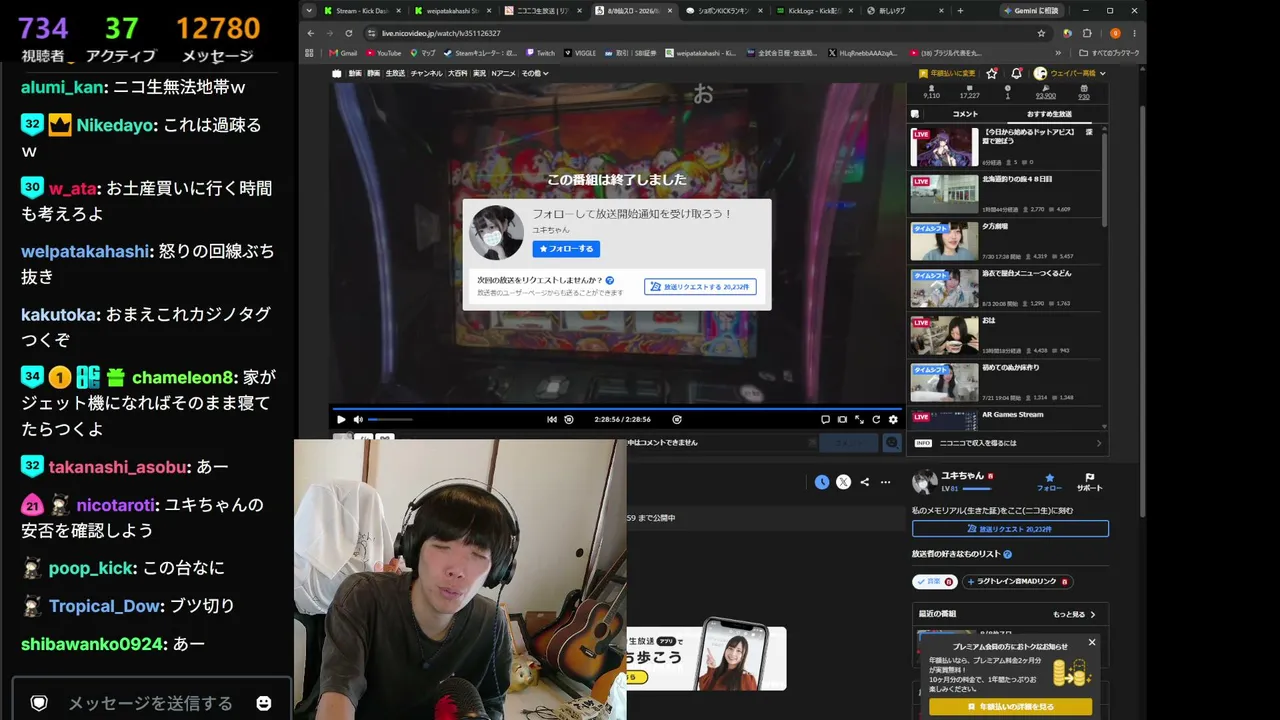Switch the player to fullscreen
The height and width of the screenshot is (720, 1280).
(859, 420)
